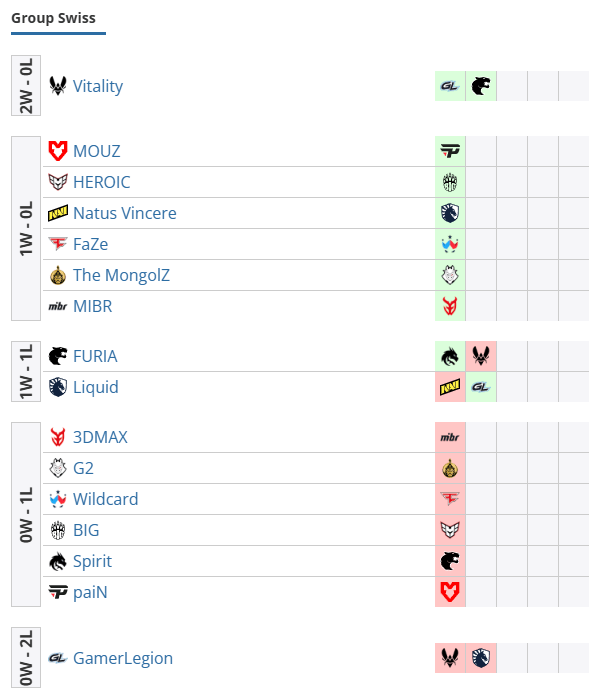Open the Natus Vincere team link
Viewport: 610px width, 699px height.
pos(125,213)
